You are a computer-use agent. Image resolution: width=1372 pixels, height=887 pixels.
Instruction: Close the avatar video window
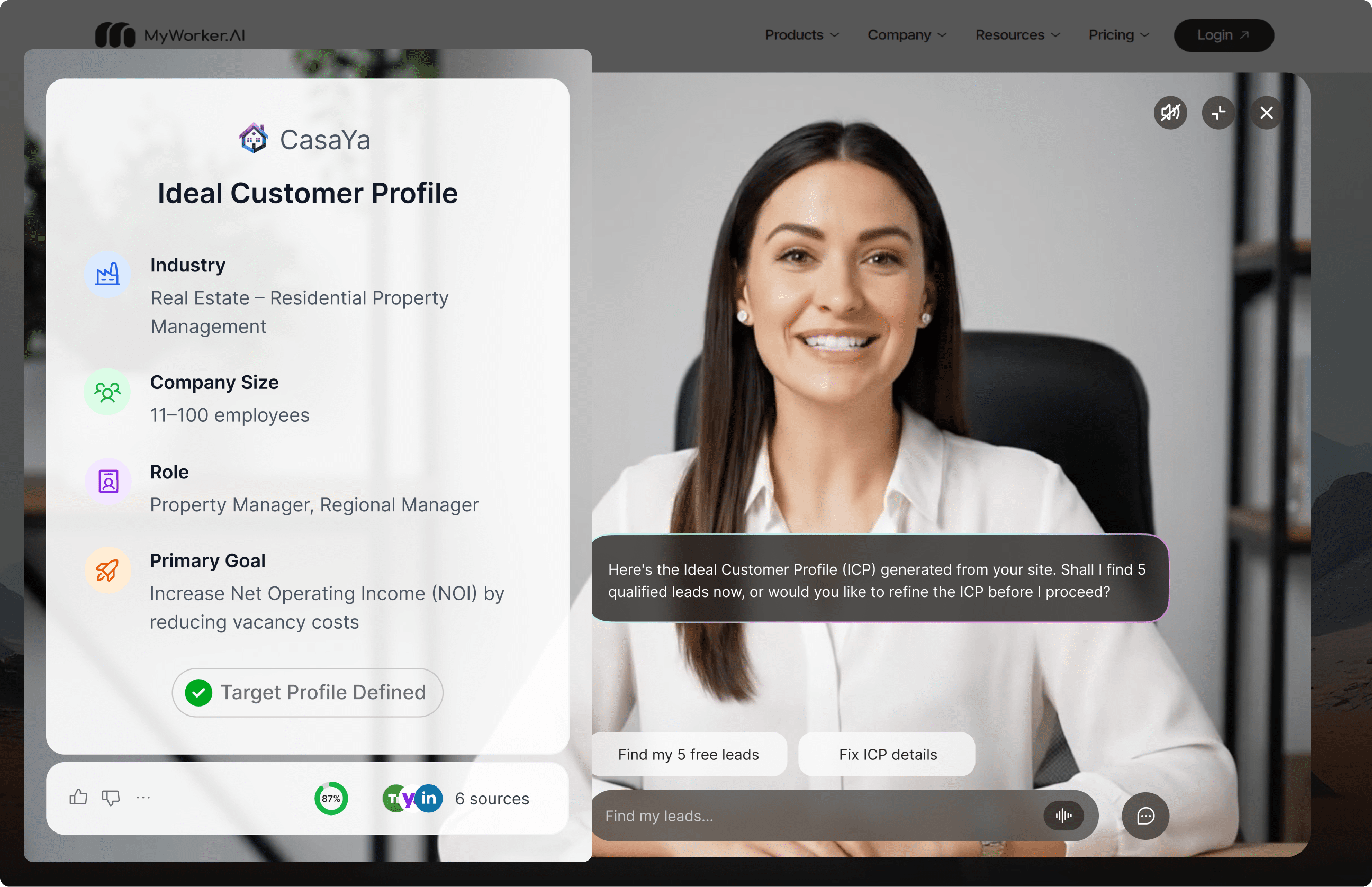pos(1266,113)
